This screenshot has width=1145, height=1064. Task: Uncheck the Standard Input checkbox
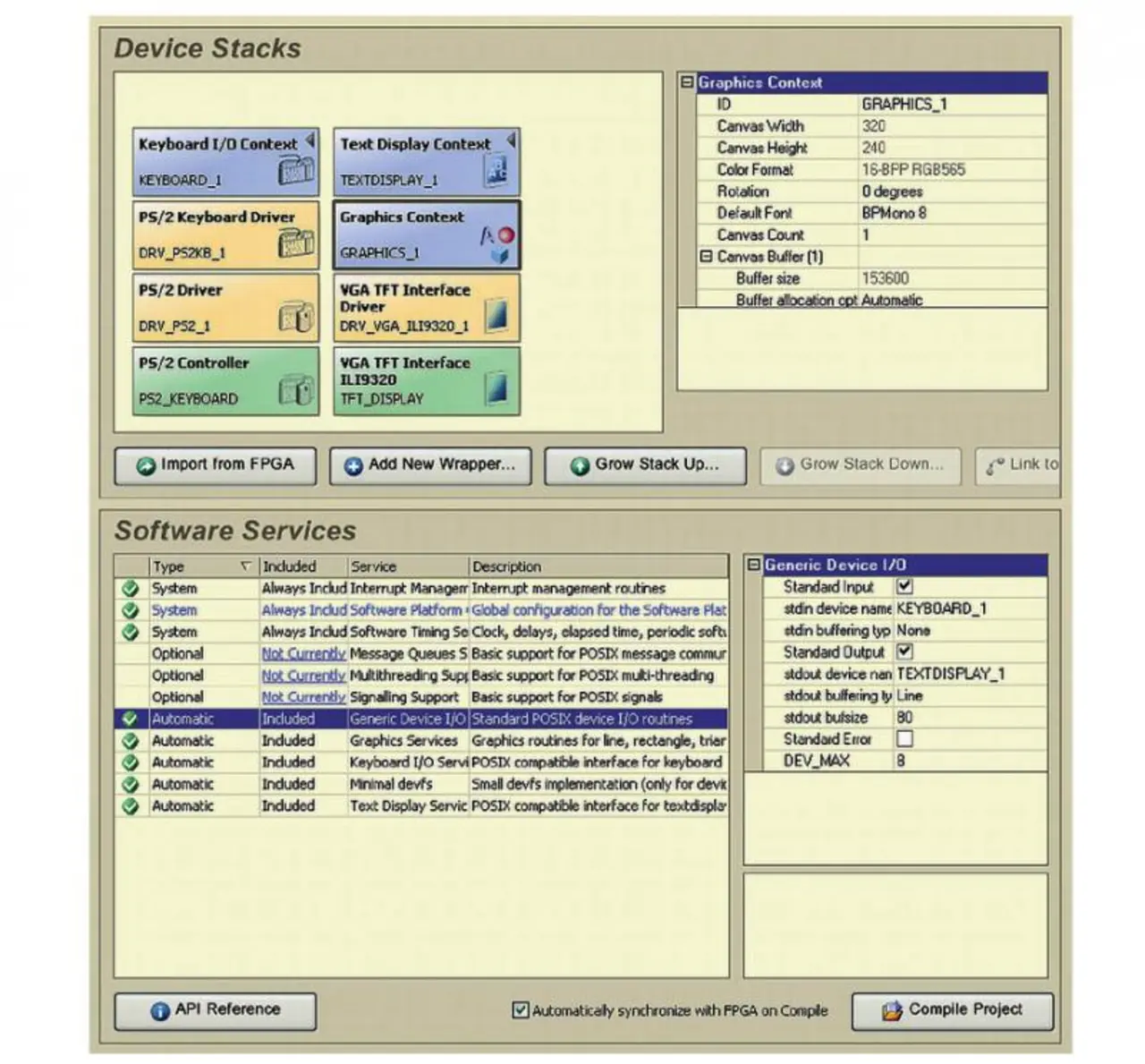904,587
